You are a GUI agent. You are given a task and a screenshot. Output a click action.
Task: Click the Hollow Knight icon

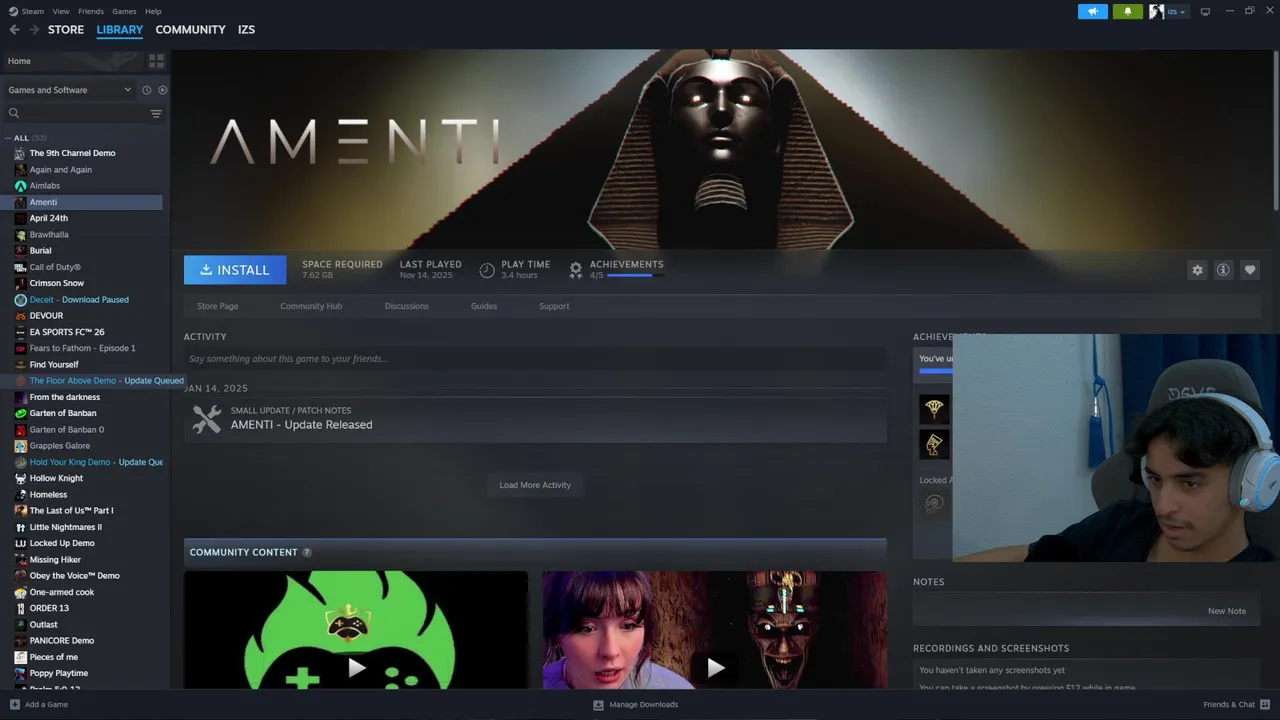[20, 478]
